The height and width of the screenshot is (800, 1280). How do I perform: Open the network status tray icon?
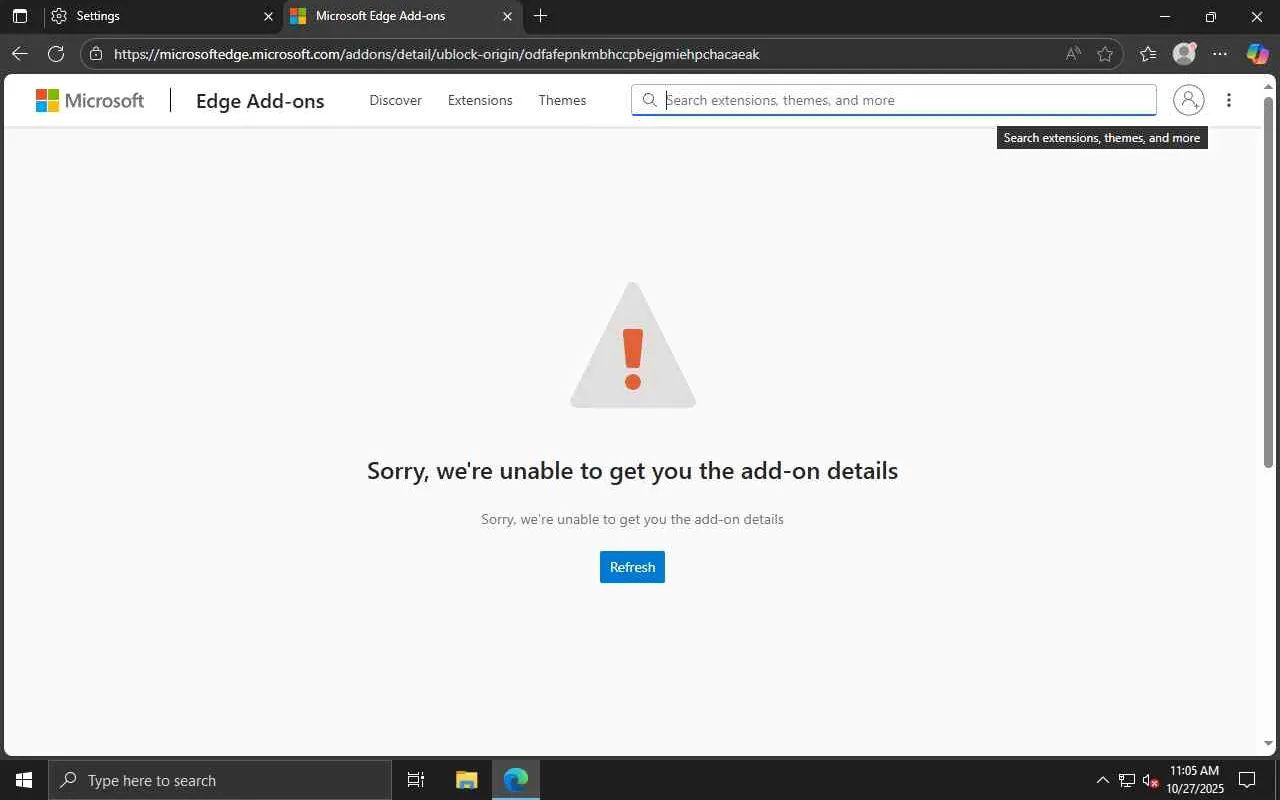1127,780
